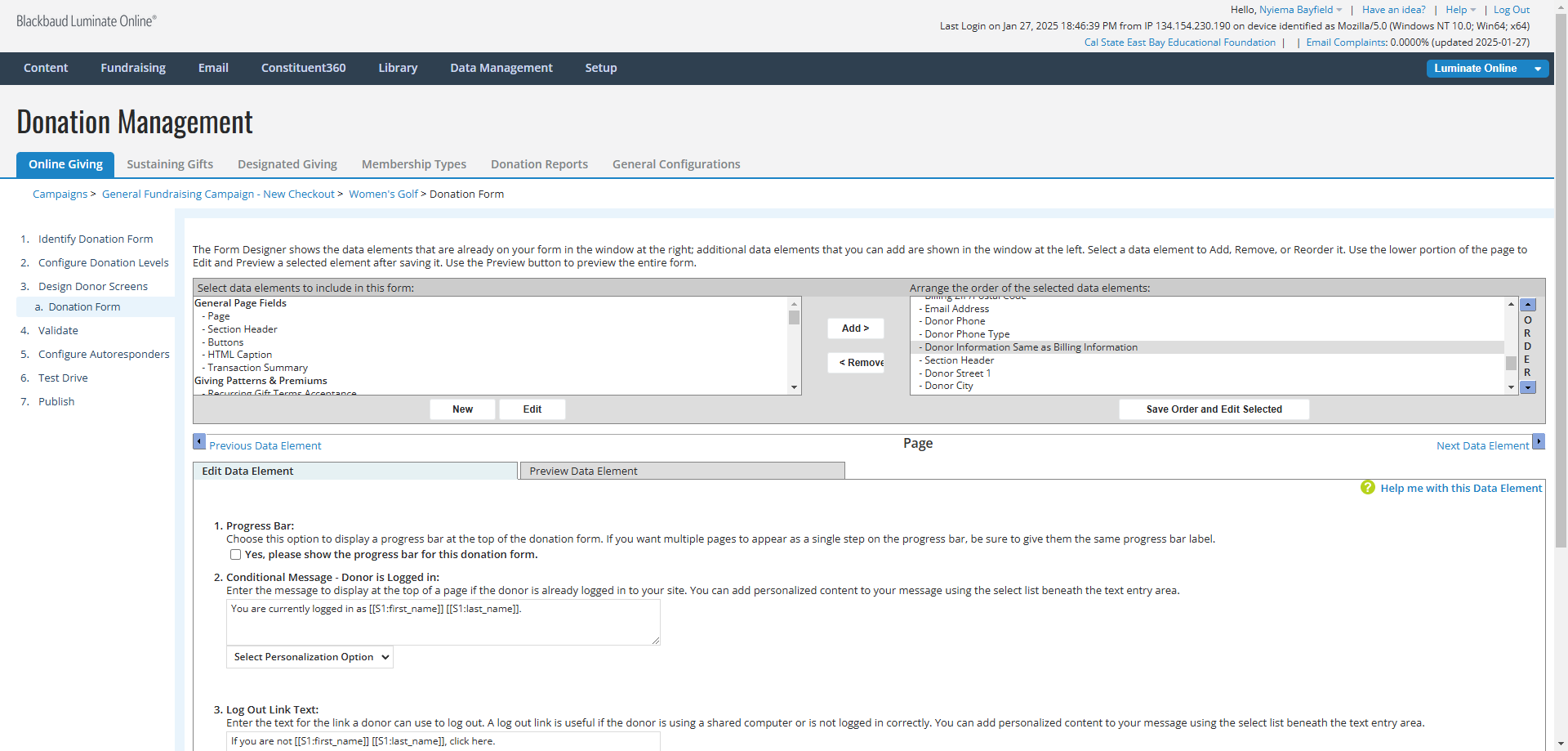Switch to Membership Types tab

click(x=414, y=164)
